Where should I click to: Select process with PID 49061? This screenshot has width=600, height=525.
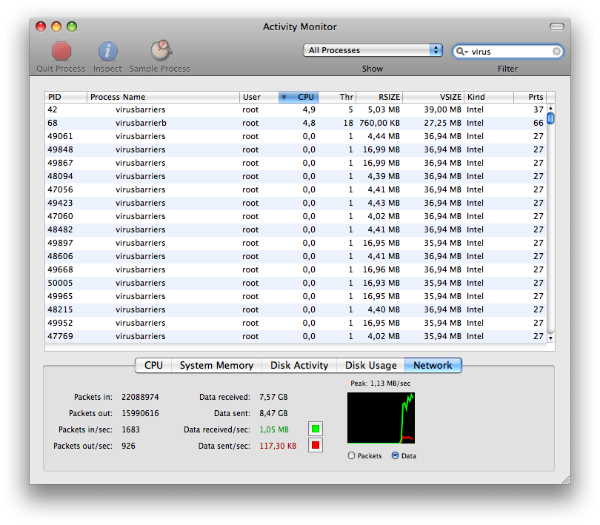click(x=295, y=136)
